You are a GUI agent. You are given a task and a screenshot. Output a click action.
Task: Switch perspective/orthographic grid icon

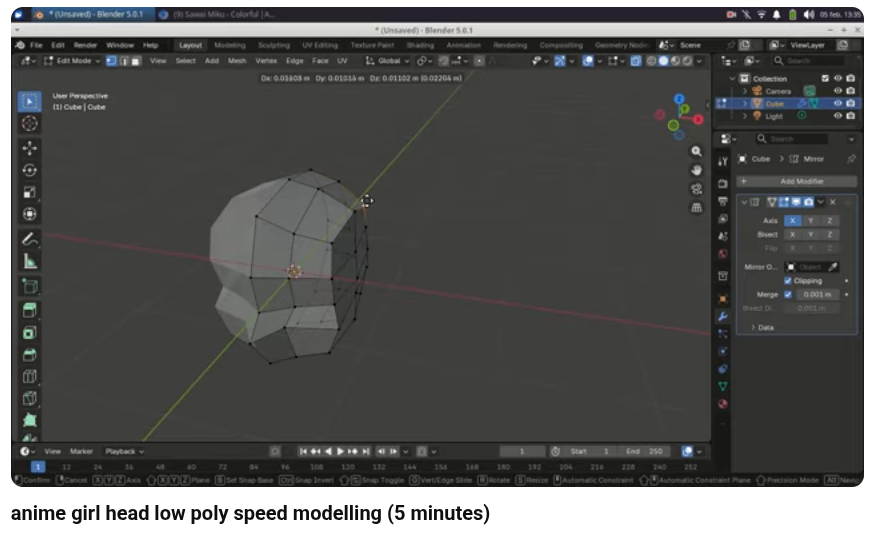coord(696,208)
